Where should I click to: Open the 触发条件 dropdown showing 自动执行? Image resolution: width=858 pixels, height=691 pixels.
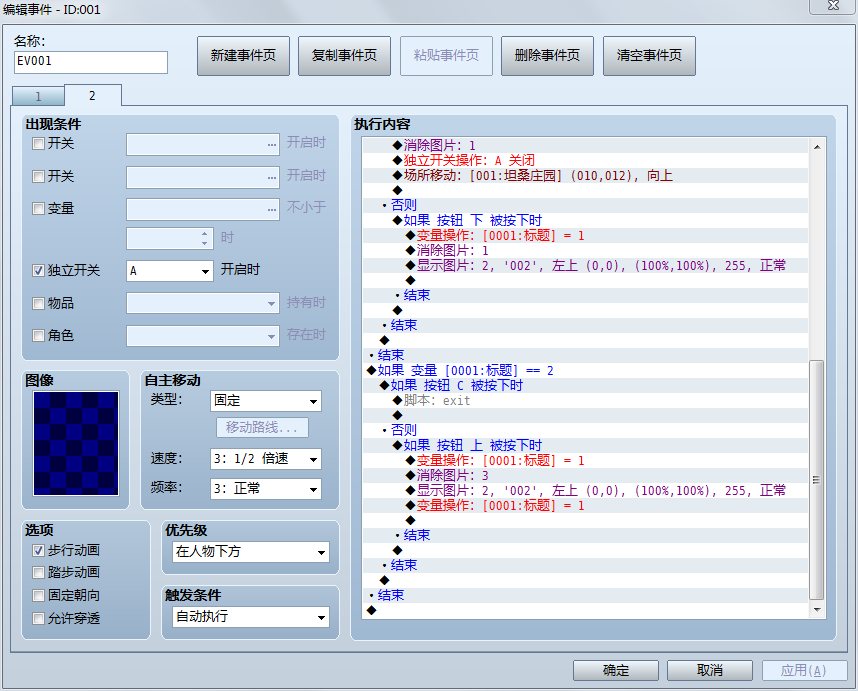coord(251,617)
